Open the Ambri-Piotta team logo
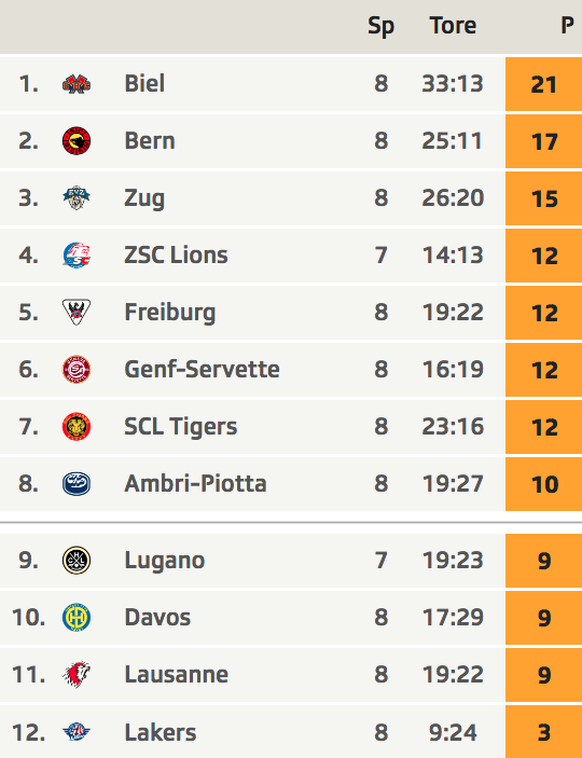 (76, 484)
